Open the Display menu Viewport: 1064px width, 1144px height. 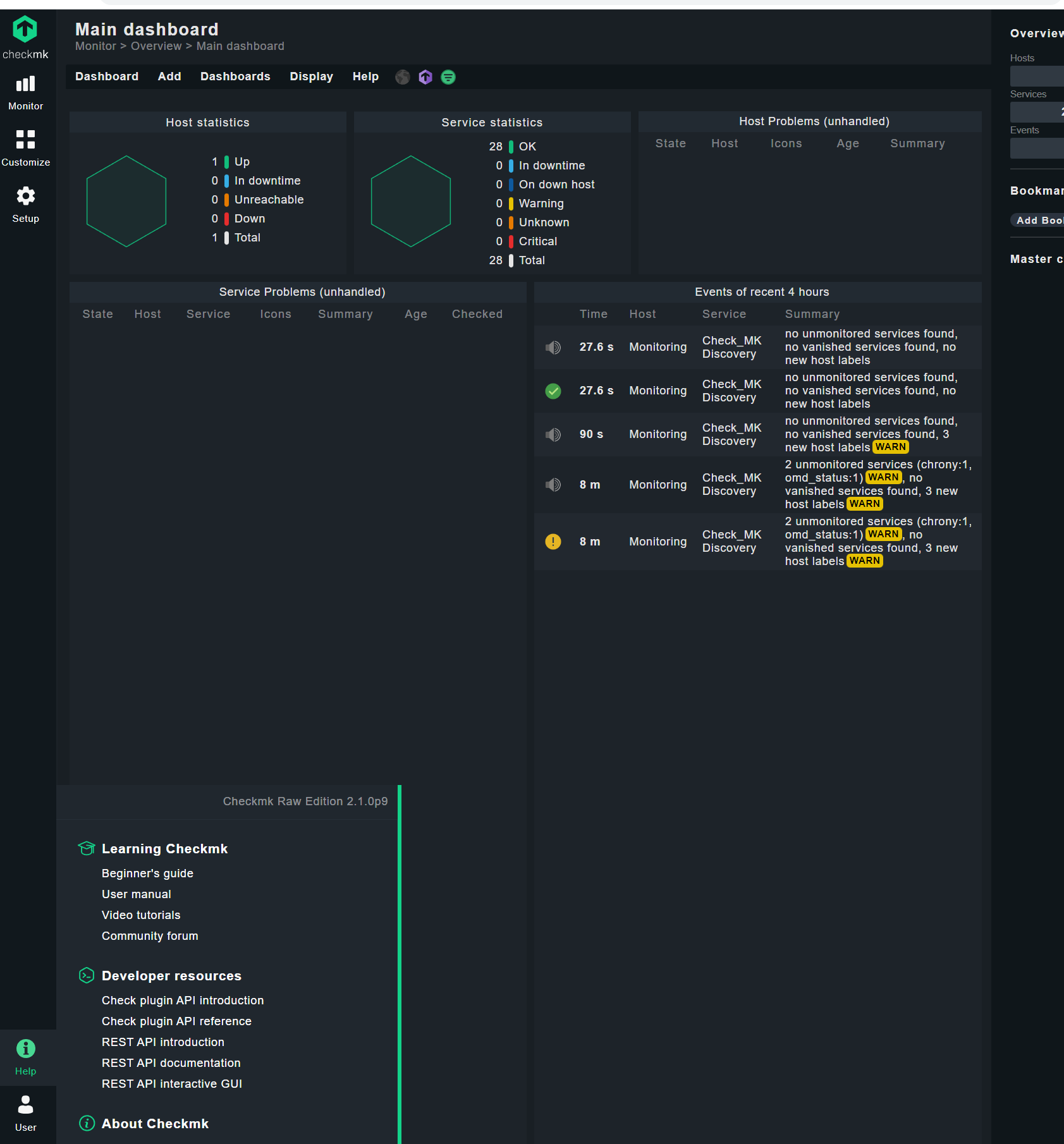tap(311, 76)
